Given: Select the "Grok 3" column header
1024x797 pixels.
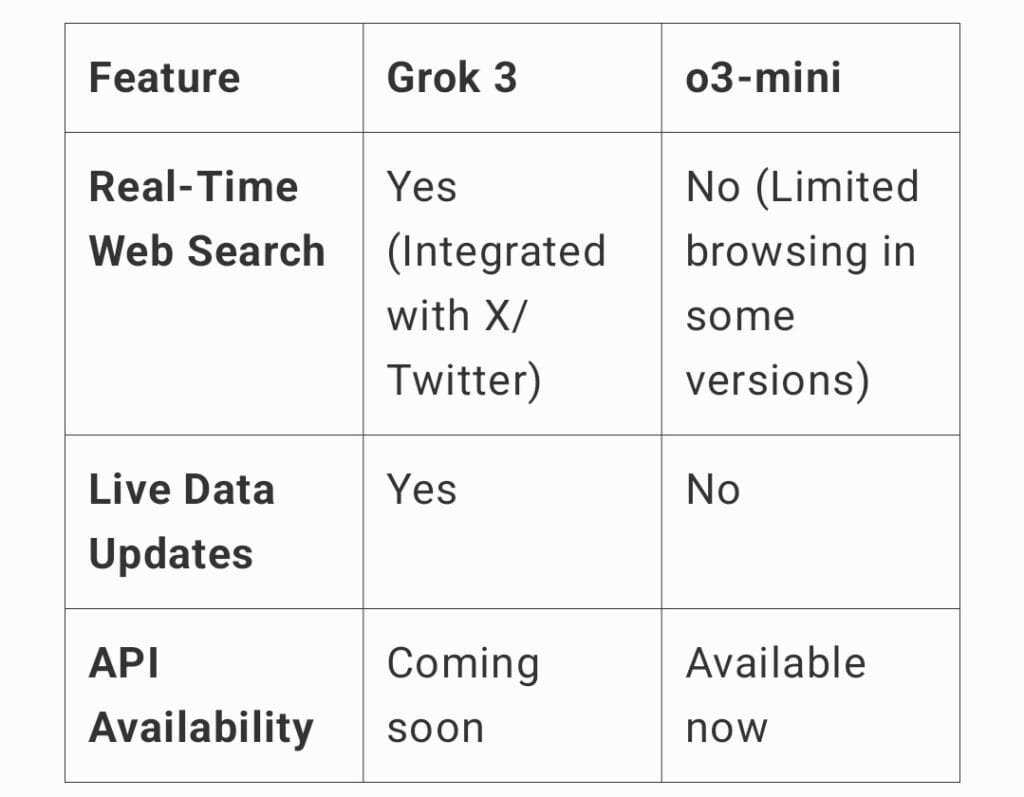Looking at the screenshot, I should [452, 78].
